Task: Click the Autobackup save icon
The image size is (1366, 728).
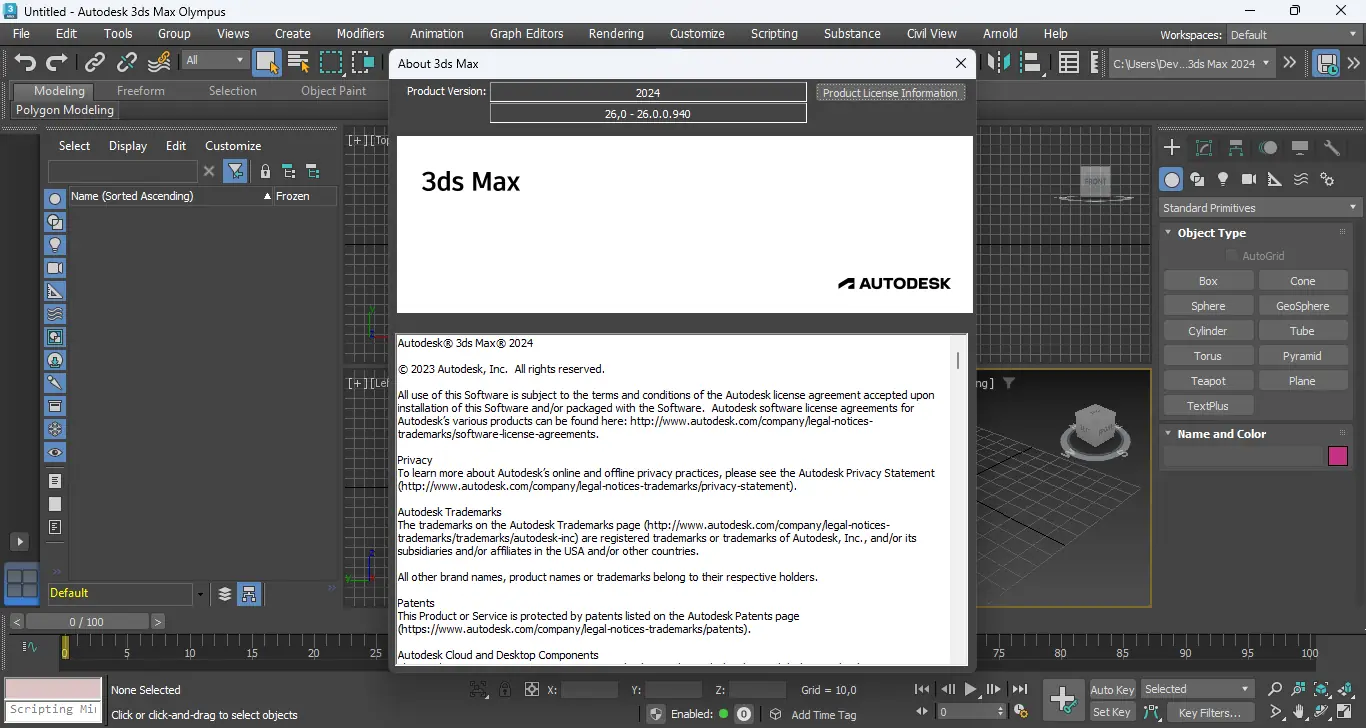Action: (1327, 63)
